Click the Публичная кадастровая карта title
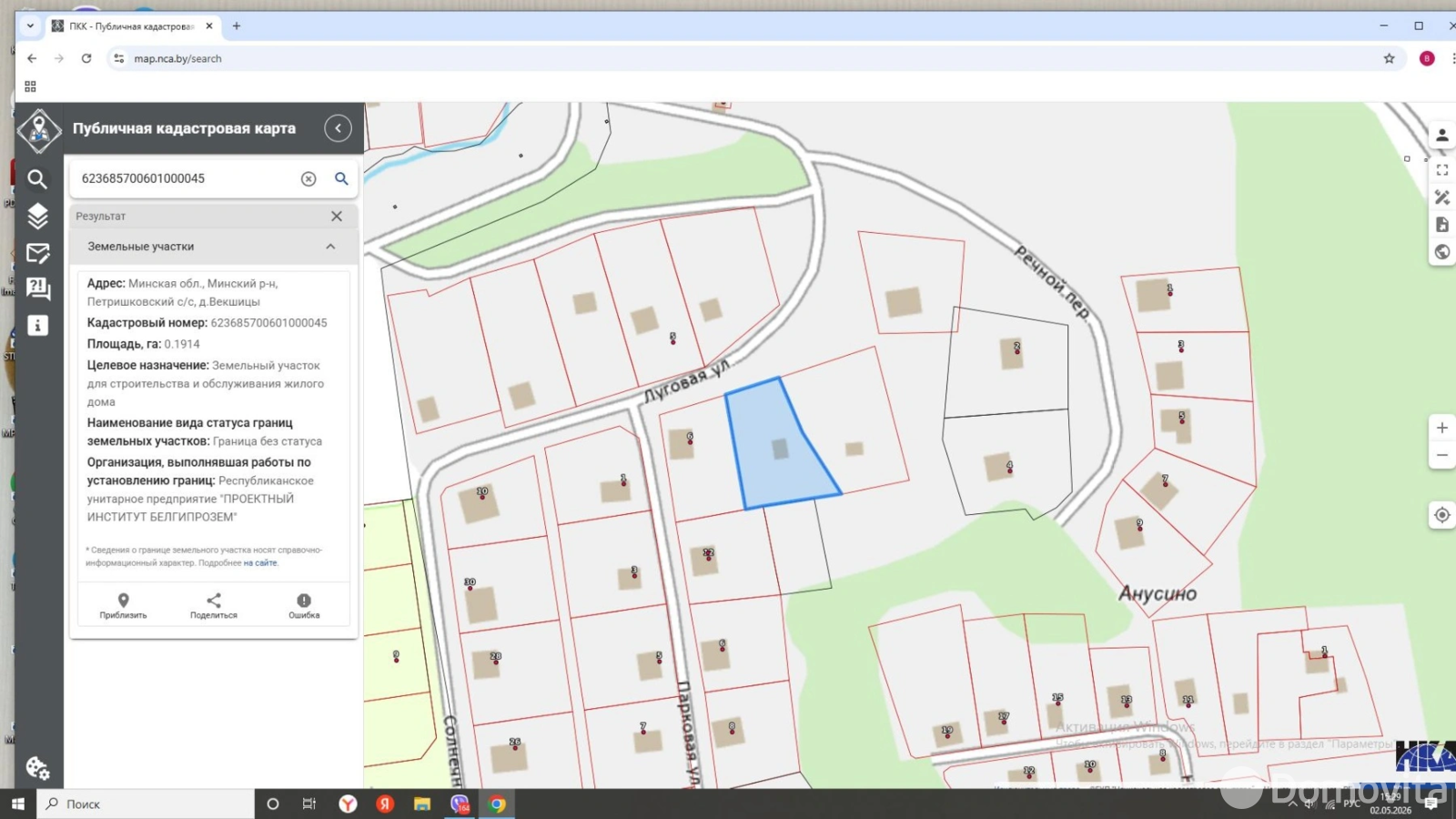 tap(184, 128)
